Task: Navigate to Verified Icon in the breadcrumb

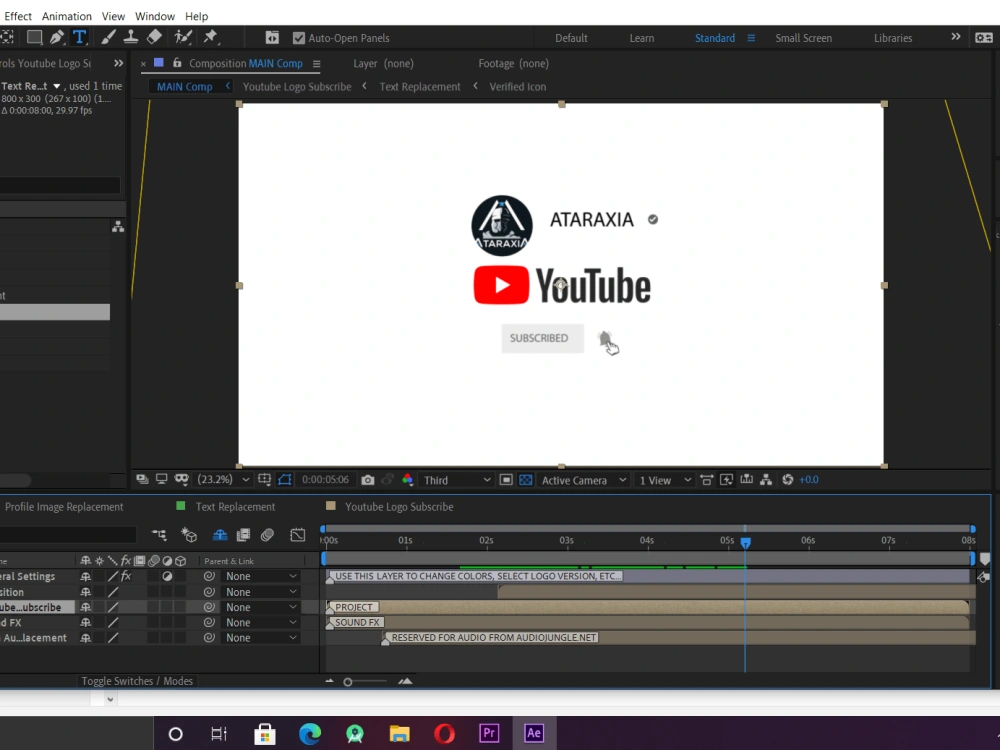Action: coord(517,87)
